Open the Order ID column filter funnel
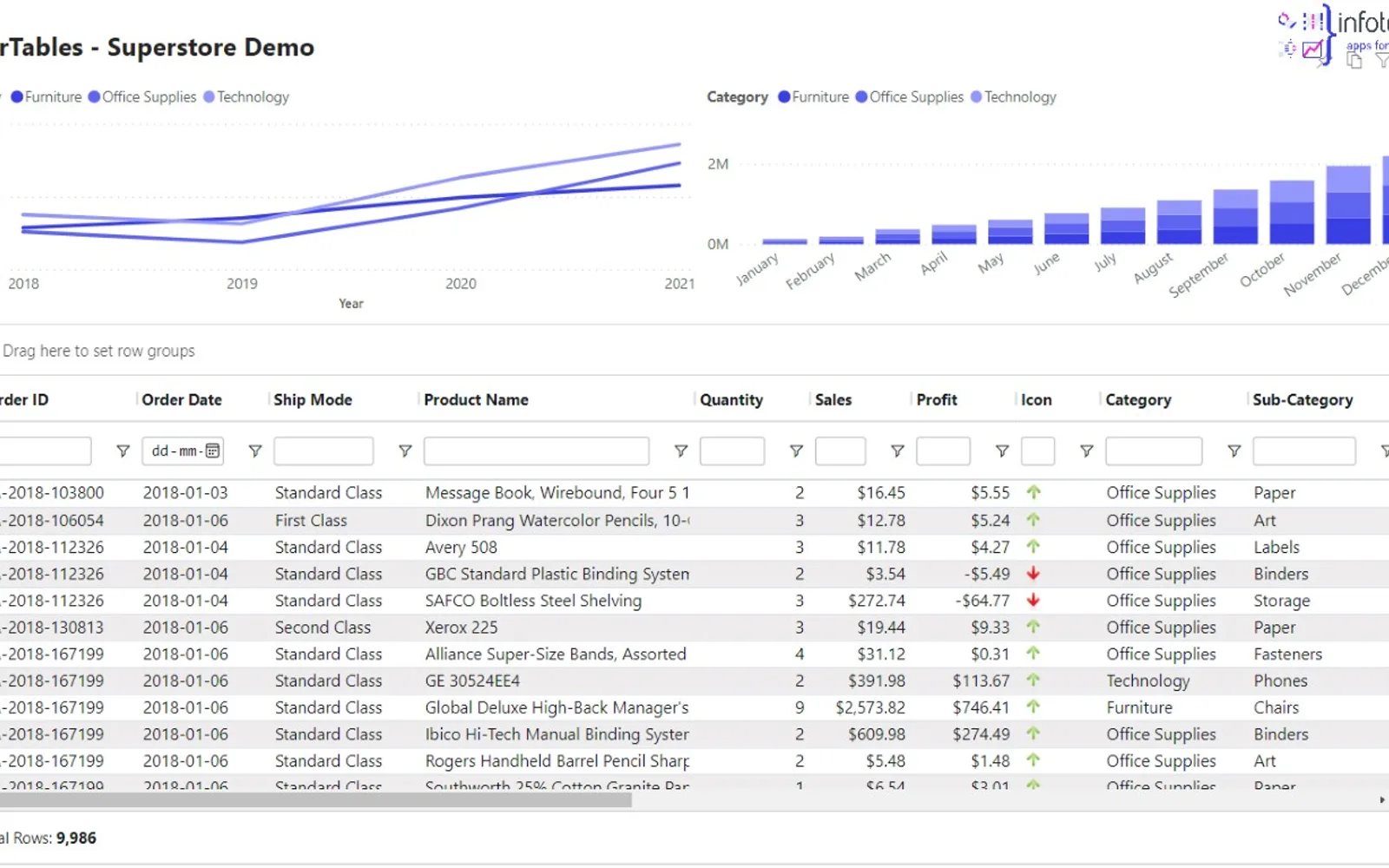Screen dimensions: 1389x868 click(123, 450)
